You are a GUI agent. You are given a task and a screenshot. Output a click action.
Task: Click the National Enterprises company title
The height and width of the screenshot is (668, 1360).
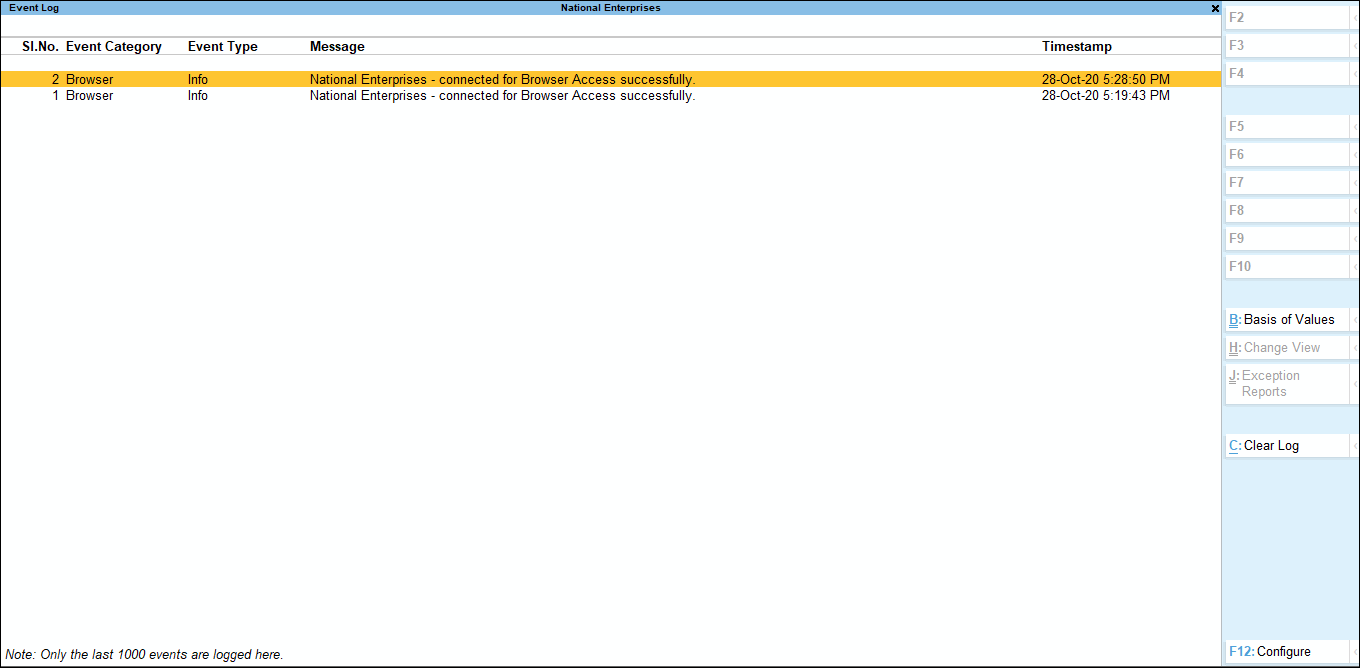[610, 8]
